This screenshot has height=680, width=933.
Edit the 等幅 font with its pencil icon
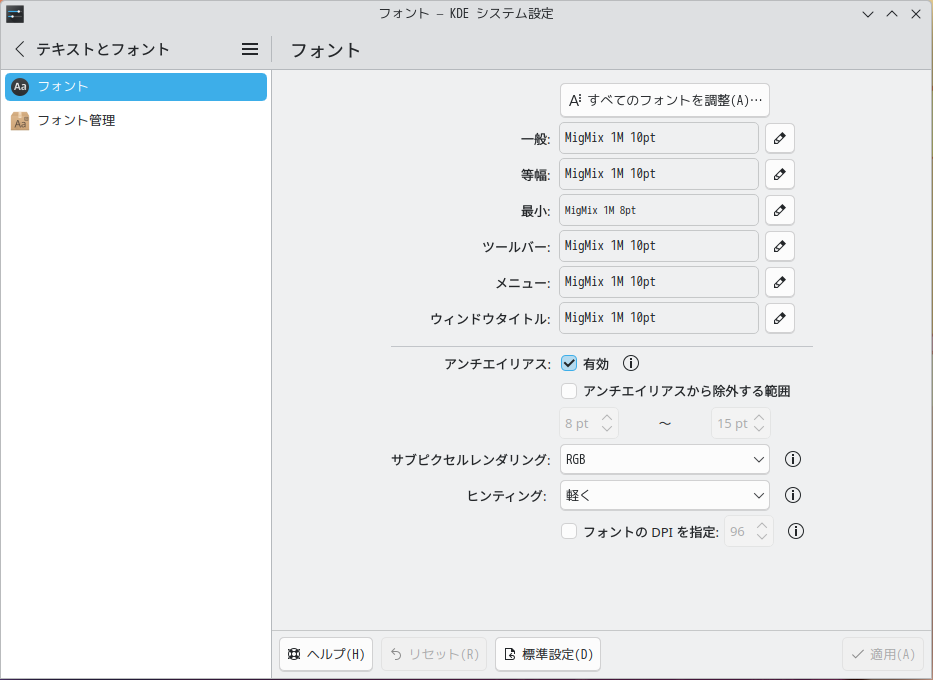[779, 174]
